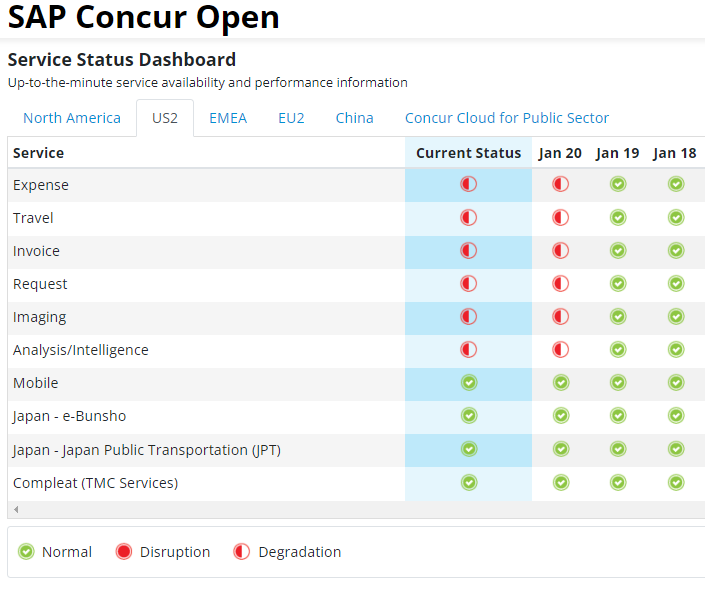
Task: Click the scroll left arrow
Action: (16, 509)
